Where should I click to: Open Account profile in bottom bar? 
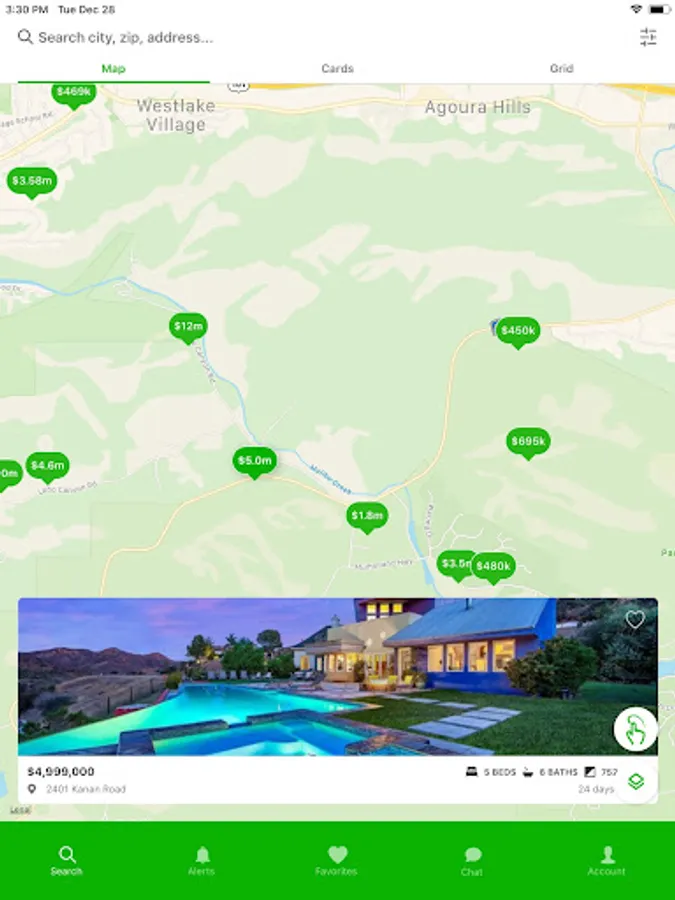coord(607,860)
